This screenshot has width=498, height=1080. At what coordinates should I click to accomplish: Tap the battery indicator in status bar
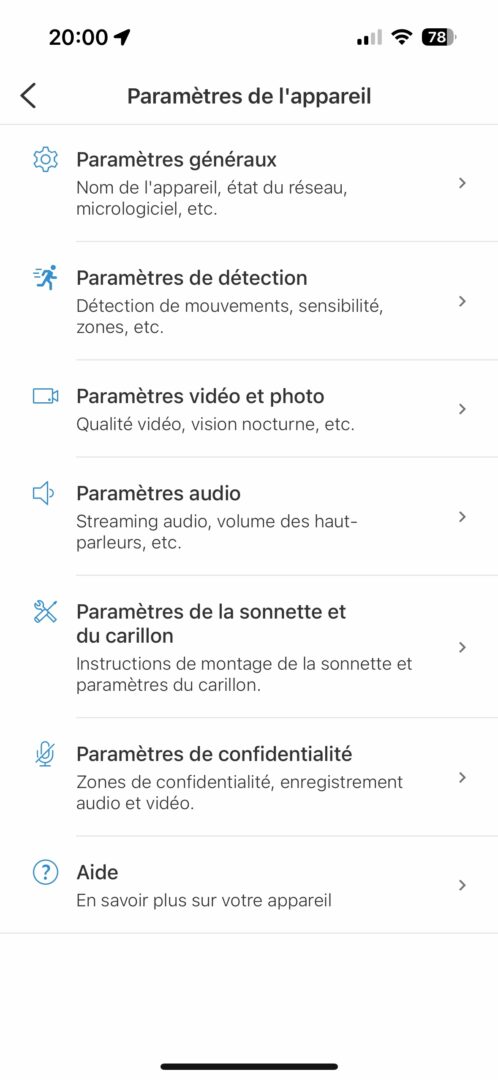tap(439, 37)
